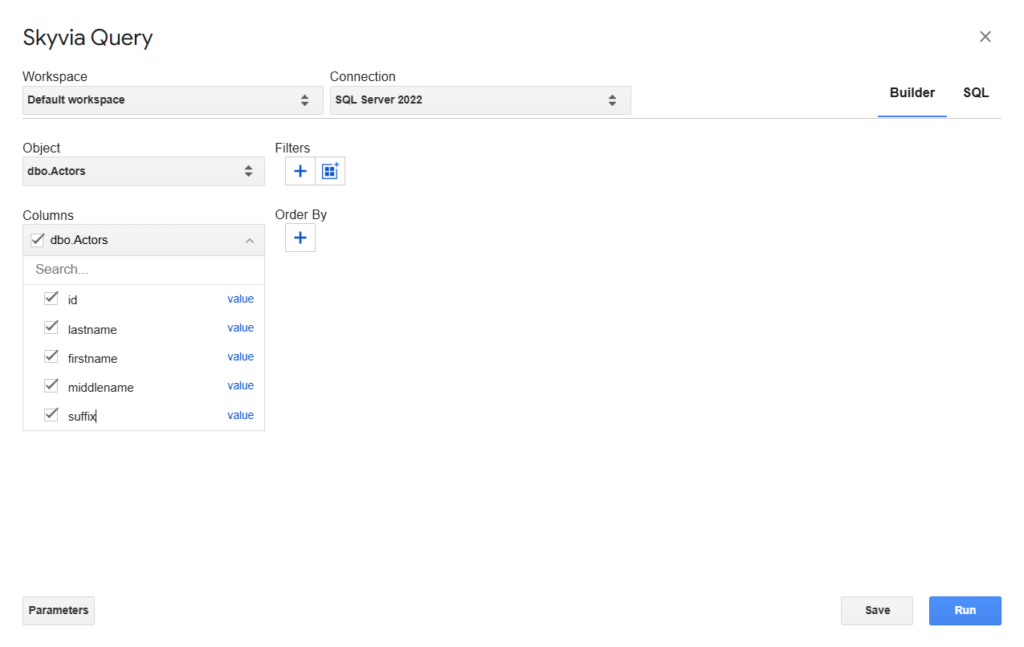Deselect the middlename column checkbox
Screen dimensions: 1024x647
point(51,386)
